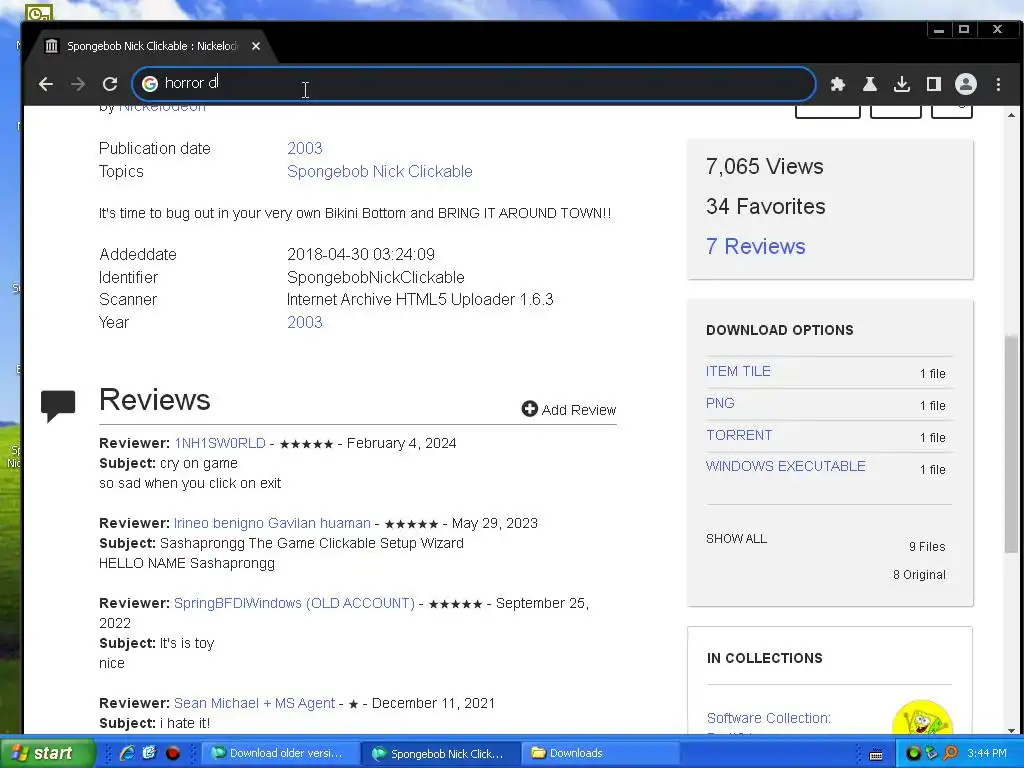Click the page vertical scrollbar thumb
The height and width of the screenshot is (768, 1024).
click(x=1011, y=444)
